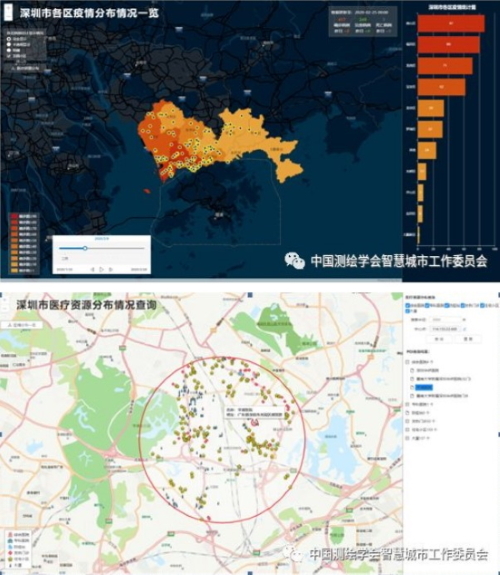
Task: Click the play button under the timeline
Action: pos(102,270)
